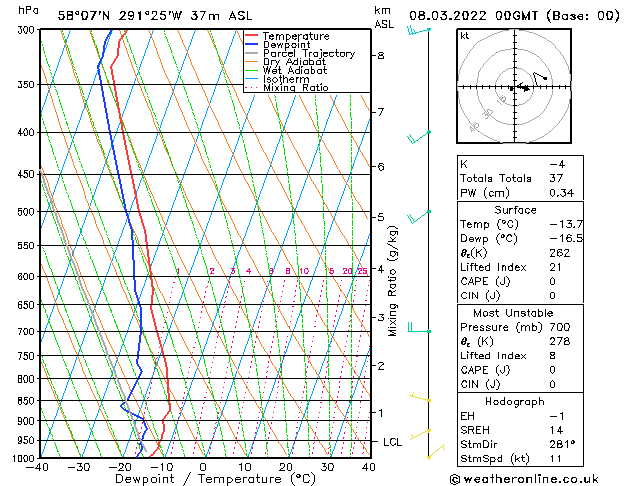This screenshot has width=629, height=486.
Task: Click the EH value '-1'
Action: 557,416
